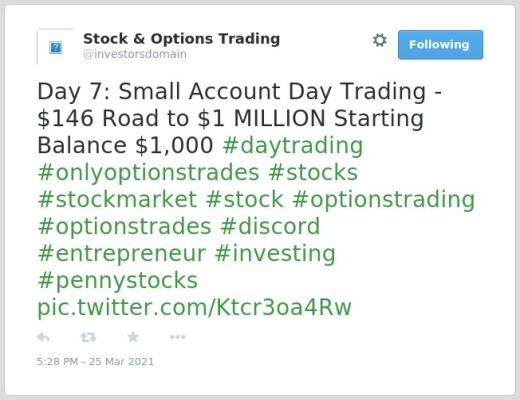Click the 5:28 PM - 25 Mar 2021 timestamp
The image size is (520, 400).
coord(95,362)
